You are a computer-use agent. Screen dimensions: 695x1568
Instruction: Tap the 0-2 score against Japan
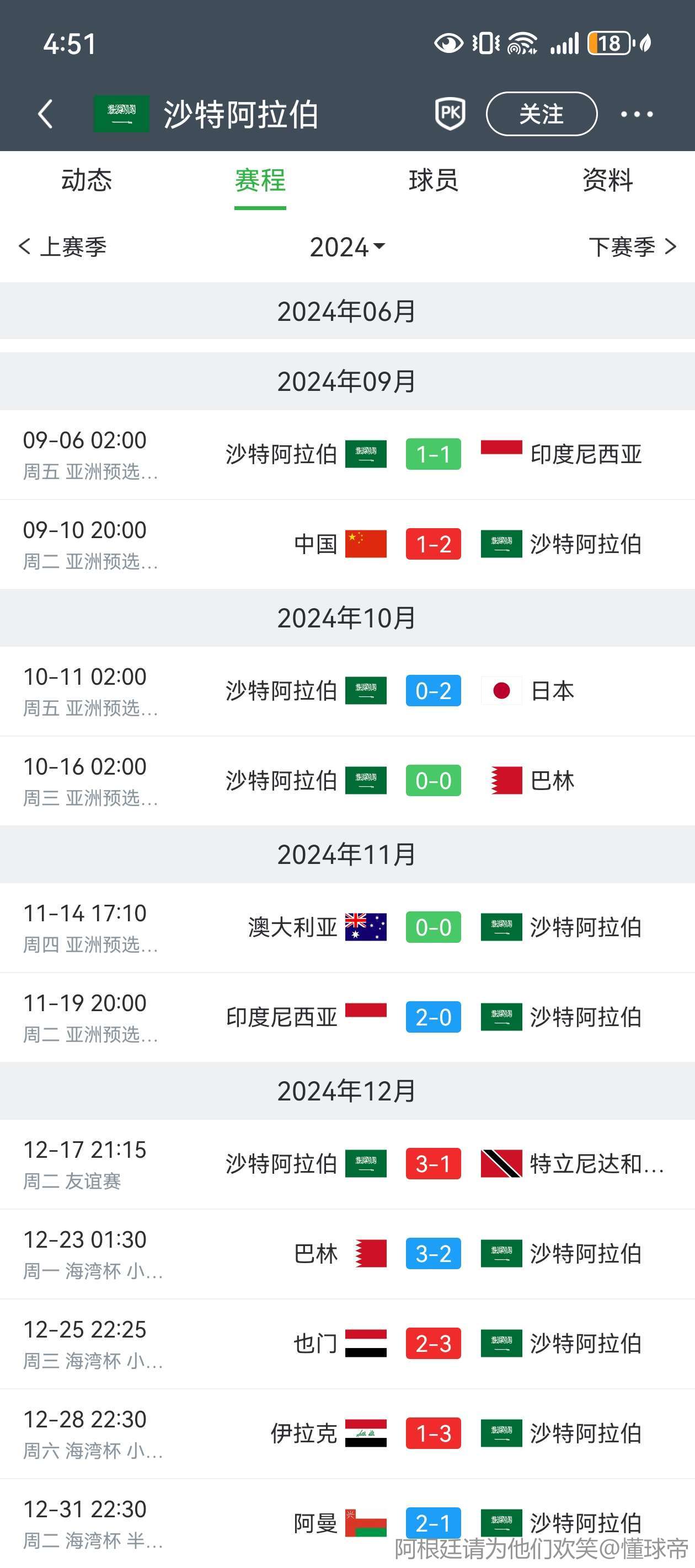click(433, 691)
